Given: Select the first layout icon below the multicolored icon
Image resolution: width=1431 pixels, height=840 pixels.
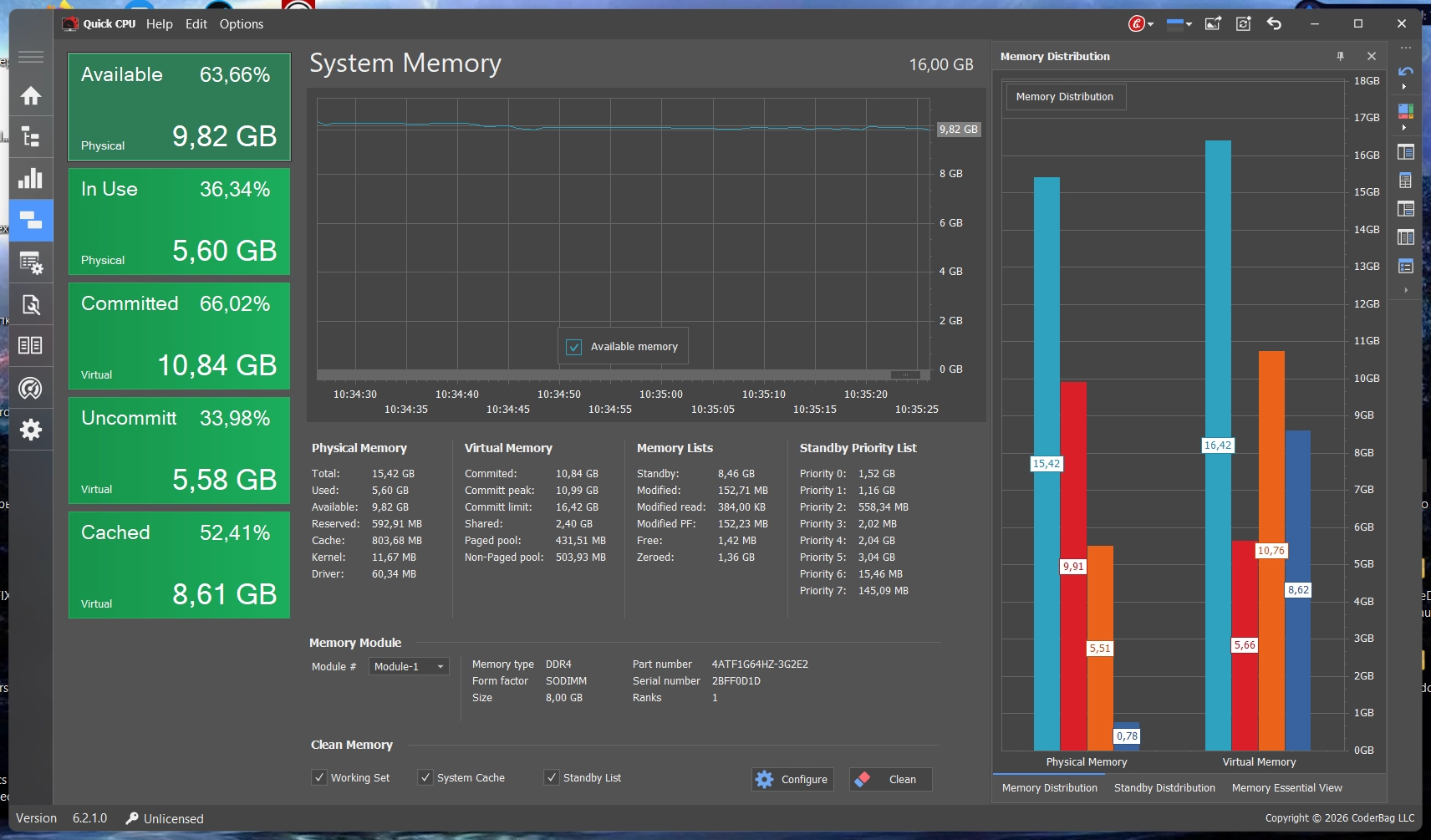Looking at the screenshot, I should [x=1406, y=152].
